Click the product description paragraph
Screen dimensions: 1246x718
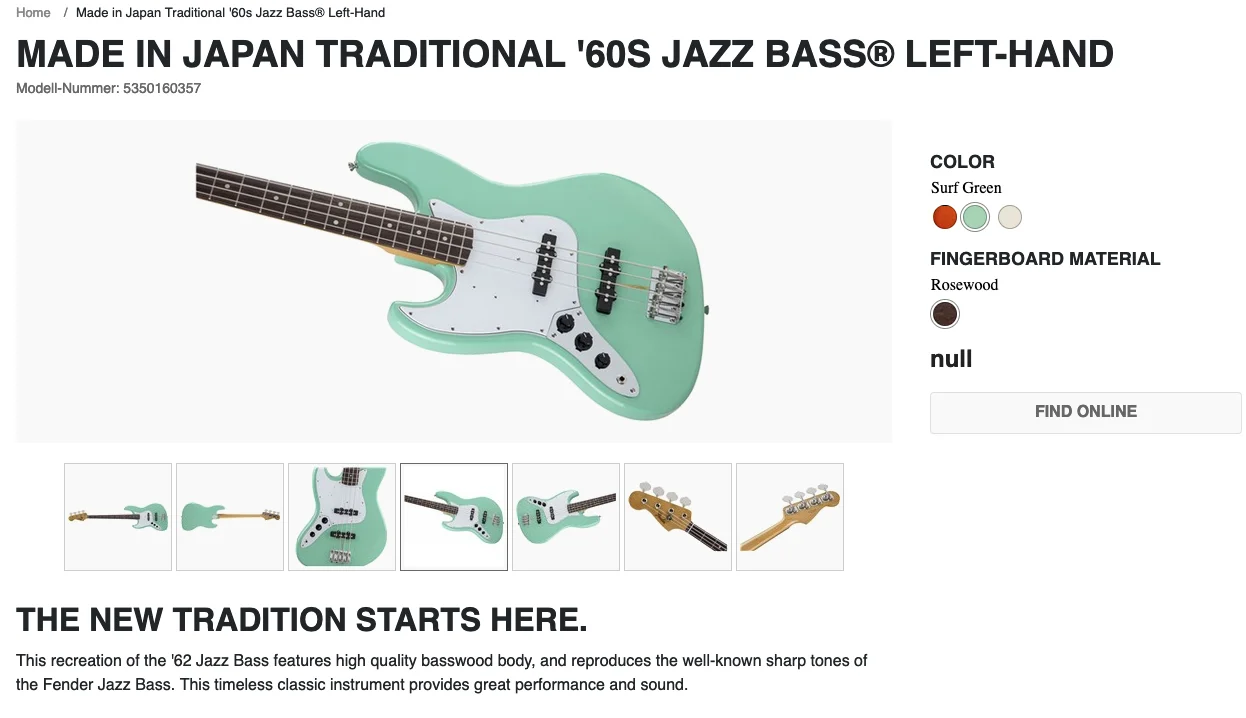click(442, 673)
